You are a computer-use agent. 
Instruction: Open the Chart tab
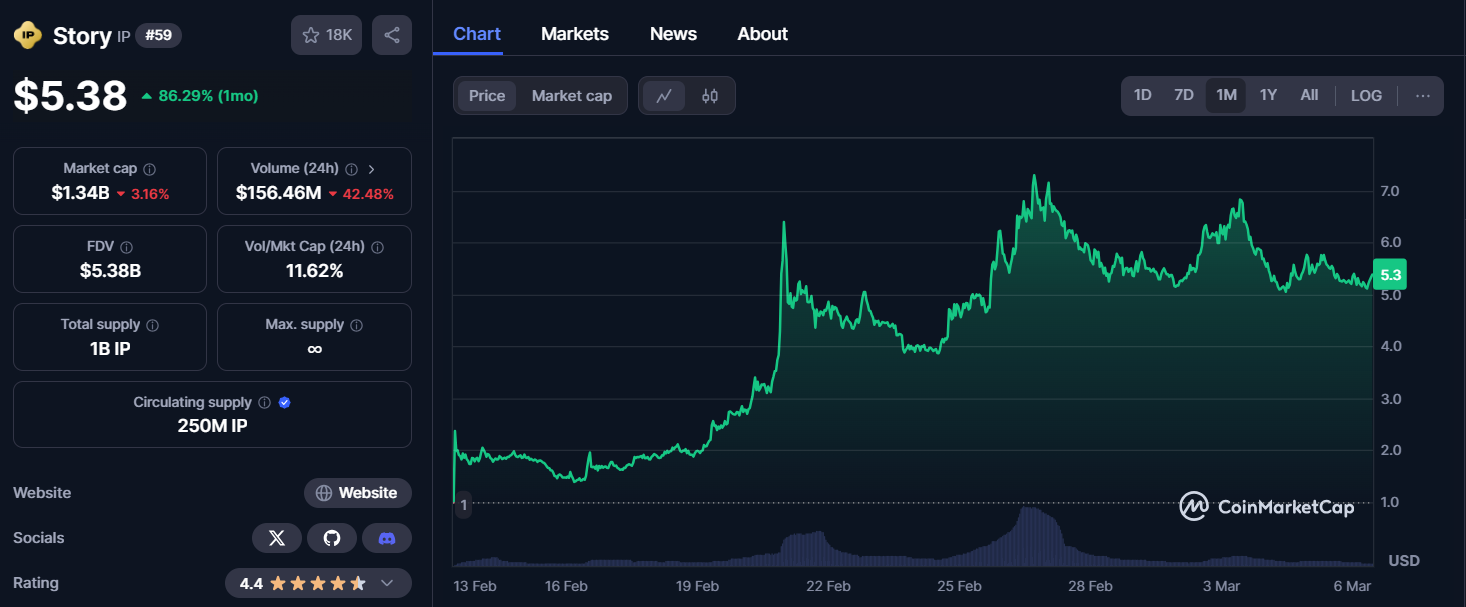tap(477, 34)
